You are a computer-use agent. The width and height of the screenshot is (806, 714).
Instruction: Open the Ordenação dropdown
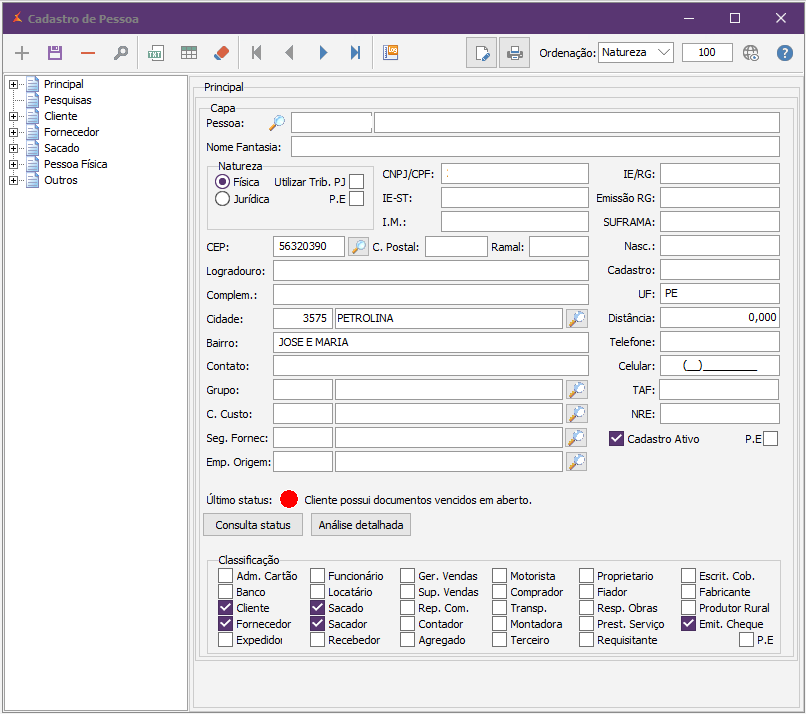[636, 53]
